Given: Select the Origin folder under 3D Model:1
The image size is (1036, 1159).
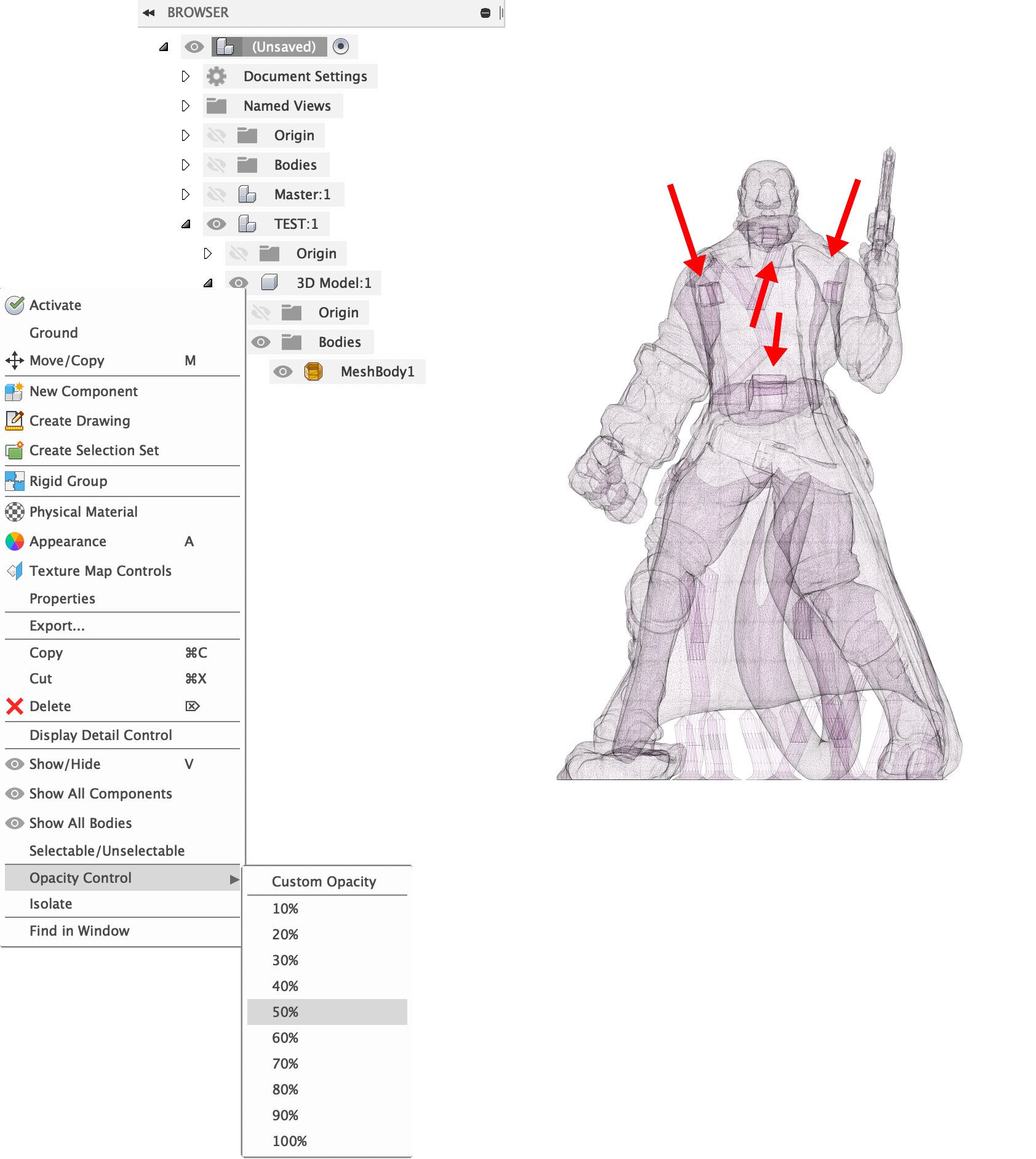Looking at the screenshot, I should [x=292, y=313].
